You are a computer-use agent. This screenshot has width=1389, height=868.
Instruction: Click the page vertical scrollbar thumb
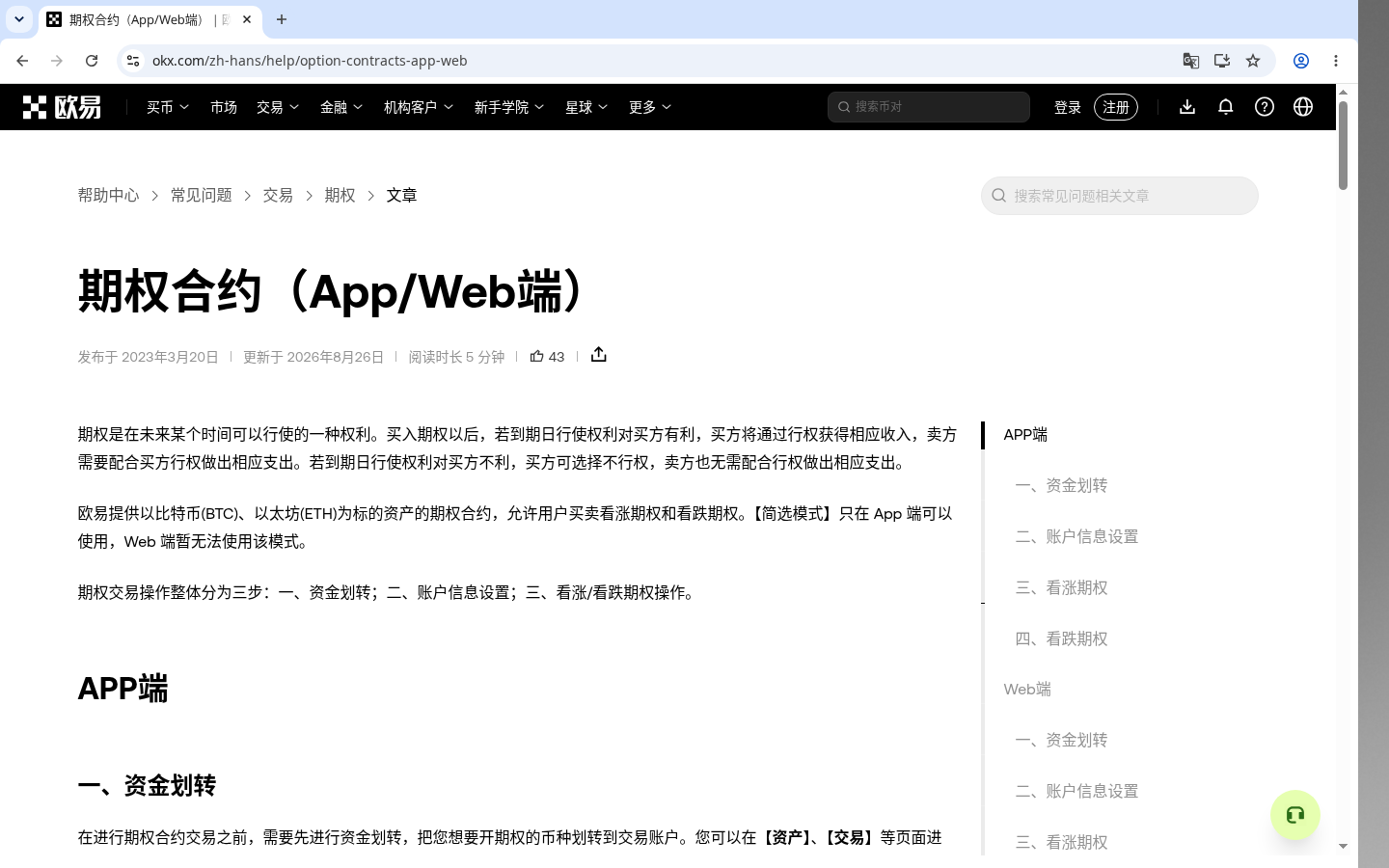(1343, 145)
